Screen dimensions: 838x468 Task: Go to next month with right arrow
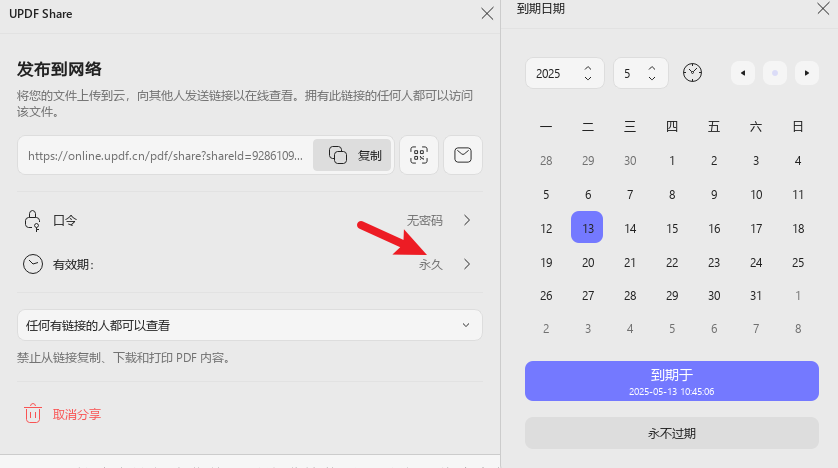pyautogui.click(x=807, y=73)
